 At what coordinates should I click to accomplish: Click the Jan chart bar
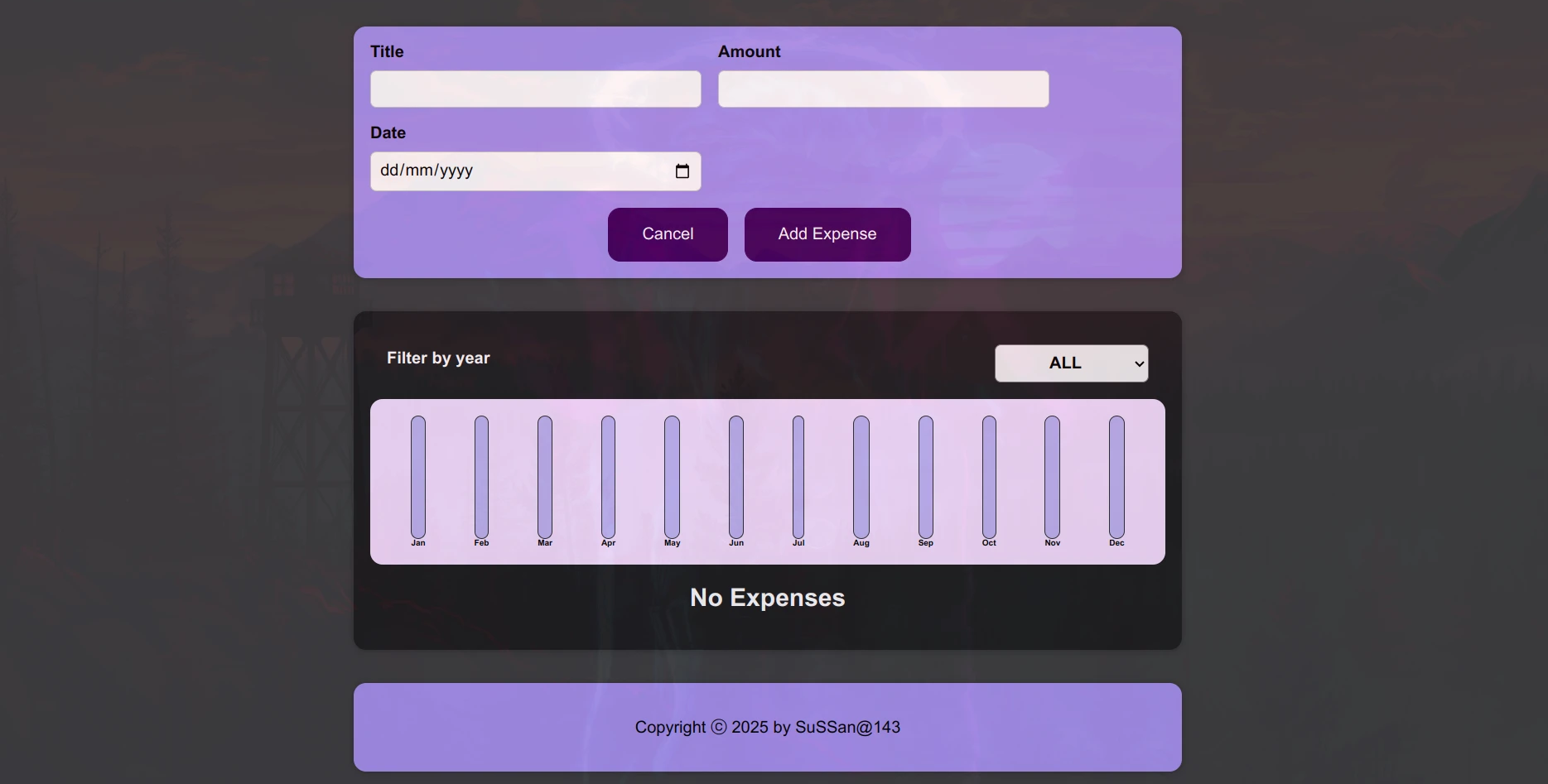pos(418,477)
